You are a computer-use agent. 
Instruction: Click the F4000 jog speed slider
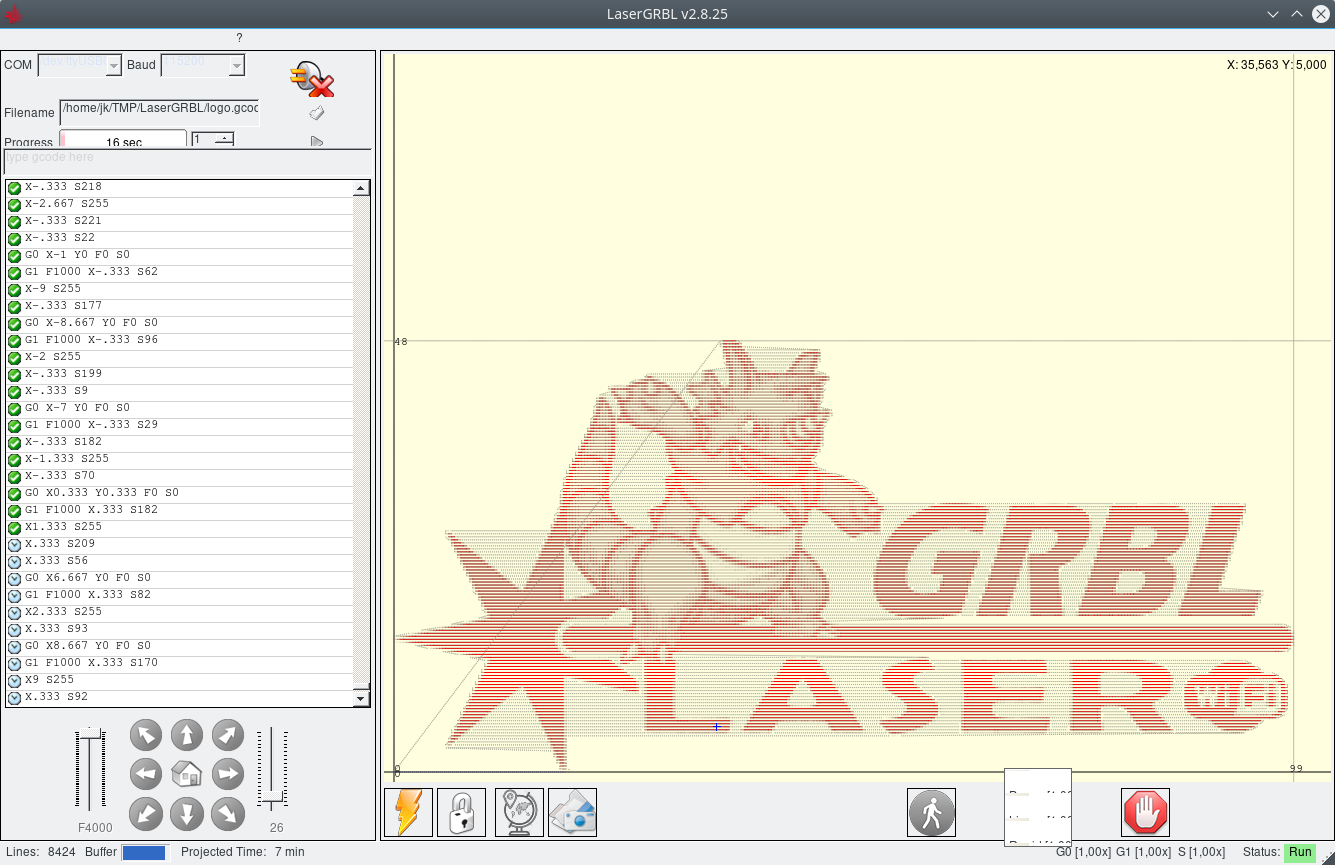[91, 770]
